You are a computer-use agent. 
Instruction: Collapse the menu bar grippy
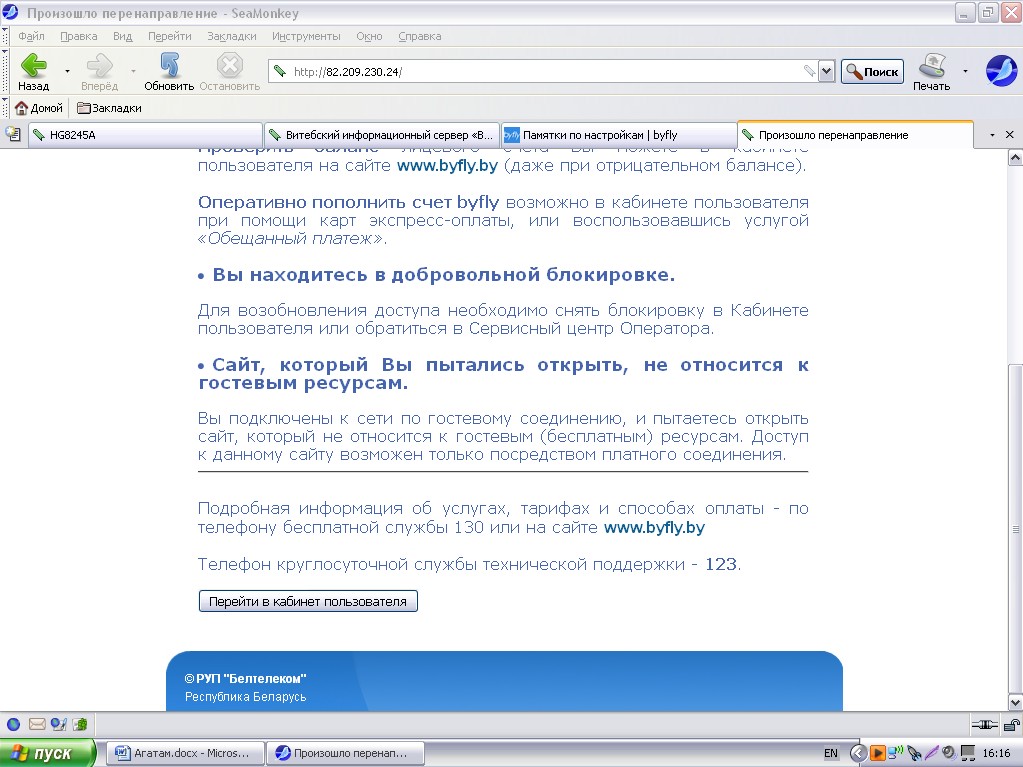click(x=5, y=36)
